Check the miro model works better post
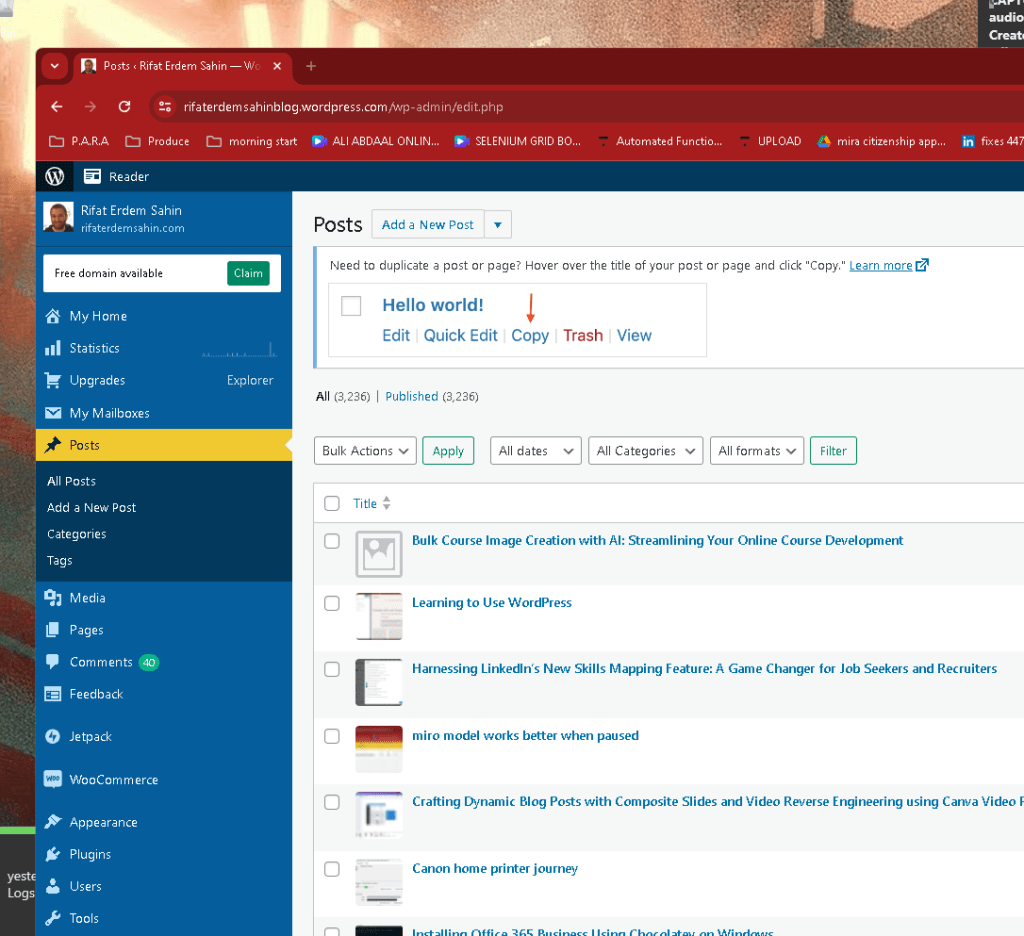Screen dimensions: 1024x936 [332, 736]
